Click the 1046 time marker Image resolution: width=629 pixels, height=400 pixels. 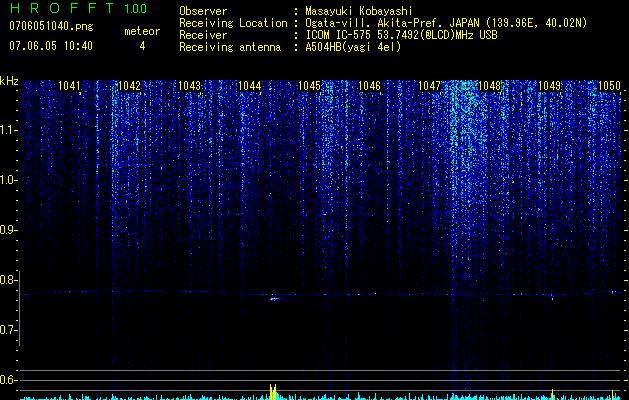[x=369, y=85]
